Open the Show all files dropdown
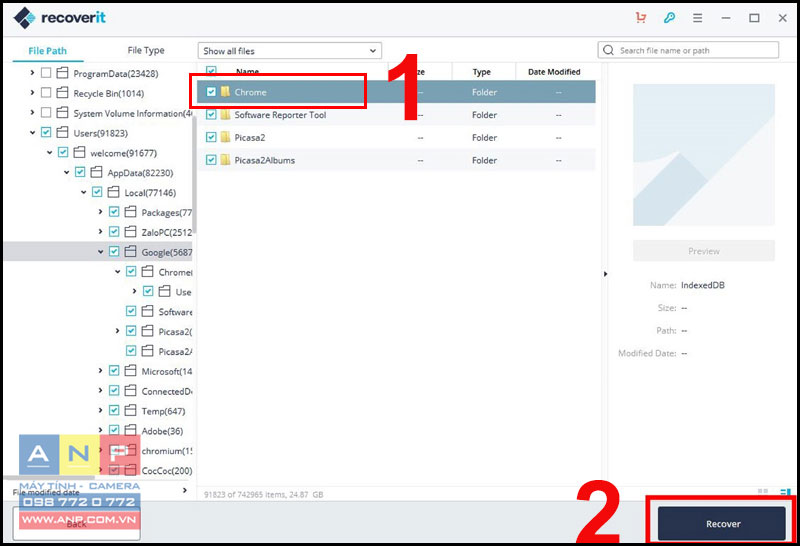This screenshot has width=800, height=546. 289,51
